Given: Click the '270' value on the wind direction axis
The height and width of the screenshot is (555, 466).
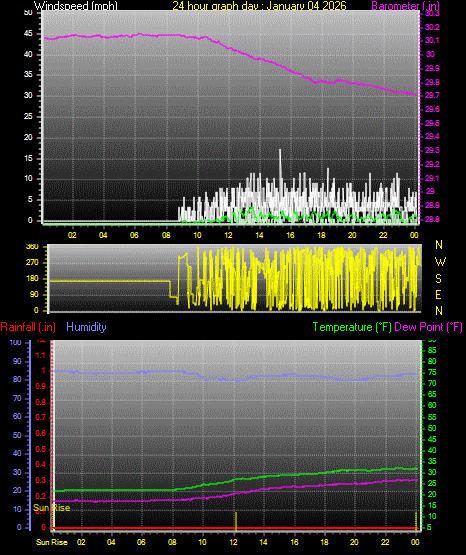Looking at the screenshot, I should (32, 263).
